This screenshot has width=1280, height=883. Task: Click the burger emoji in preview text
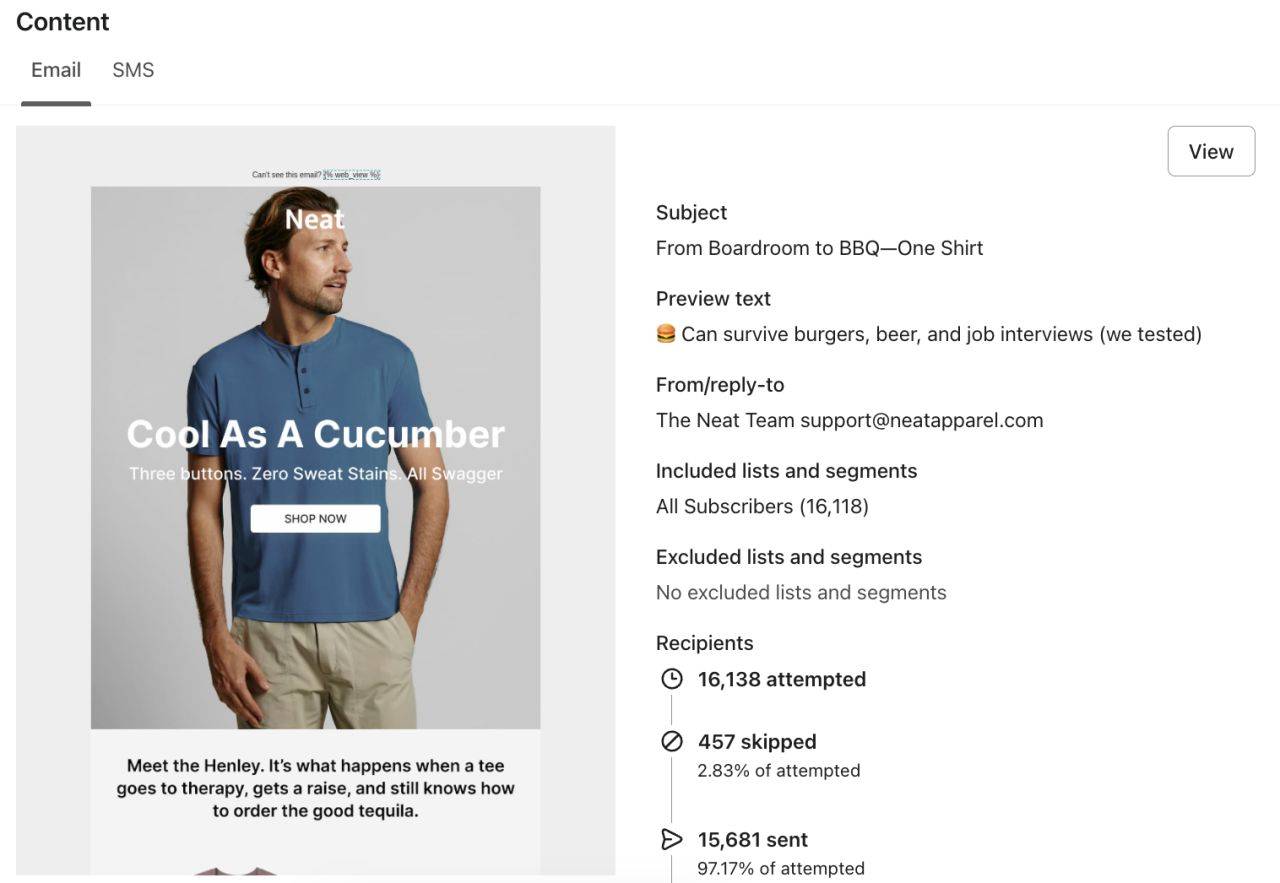point(666,334)
